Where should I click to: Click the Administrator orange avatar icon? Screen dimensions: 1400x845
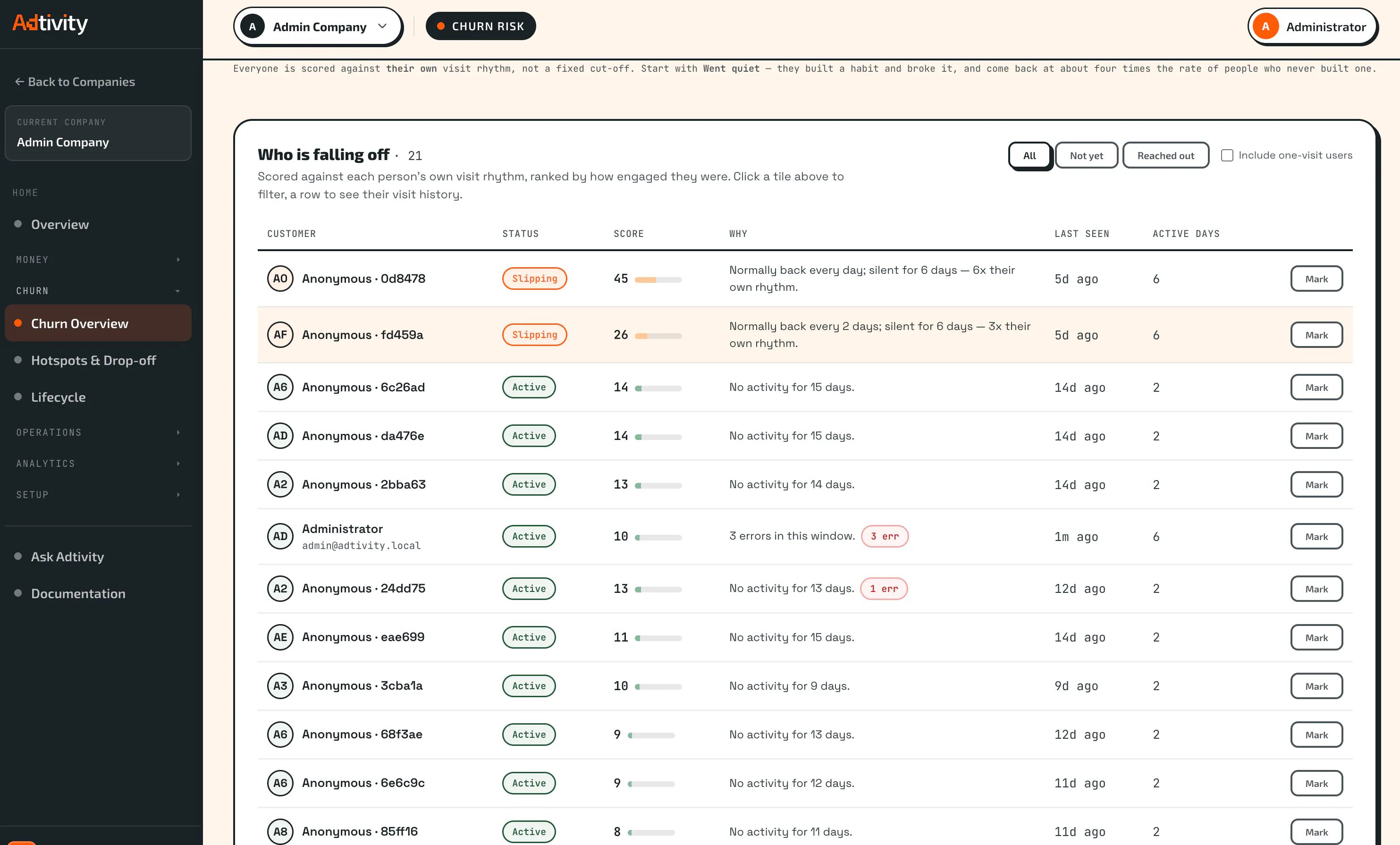point(1265,27)
